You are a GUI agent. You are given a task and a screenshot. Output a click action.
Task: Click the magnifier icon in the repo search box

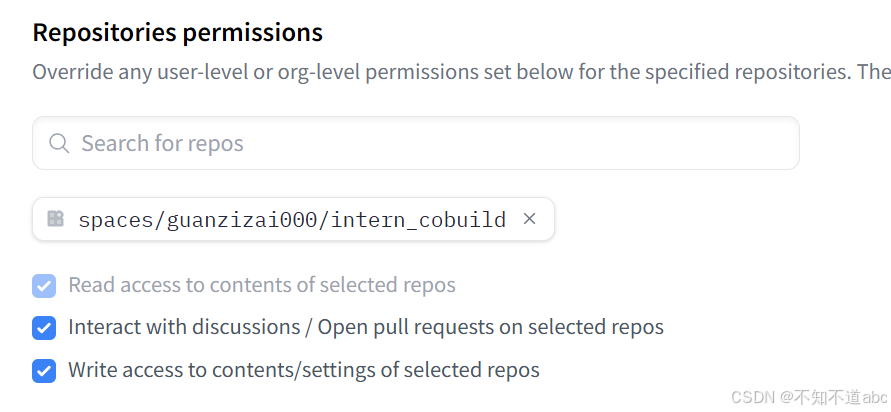coord(59,144)
